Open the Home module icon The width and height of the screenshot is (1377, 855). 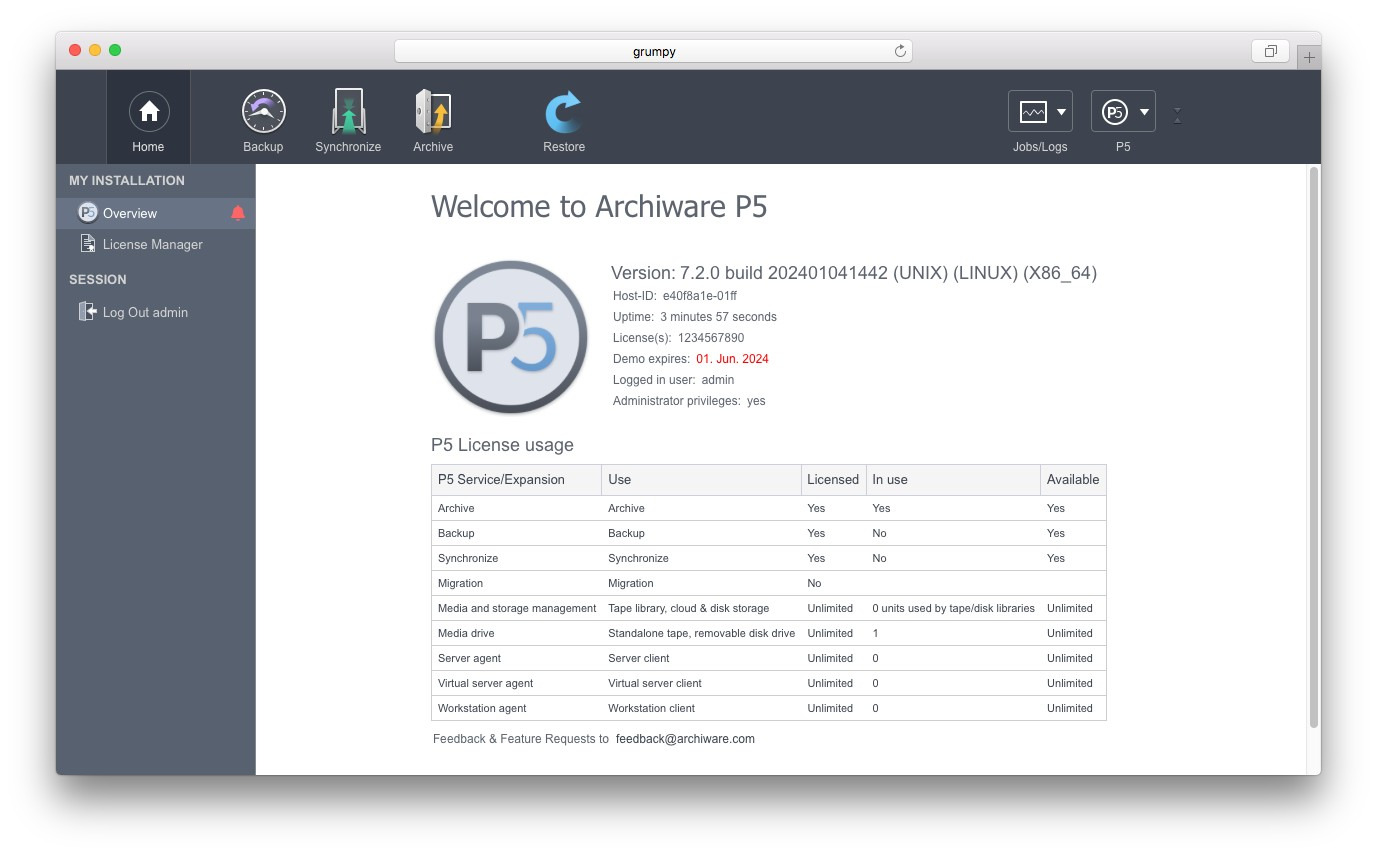tap(148, 112)
